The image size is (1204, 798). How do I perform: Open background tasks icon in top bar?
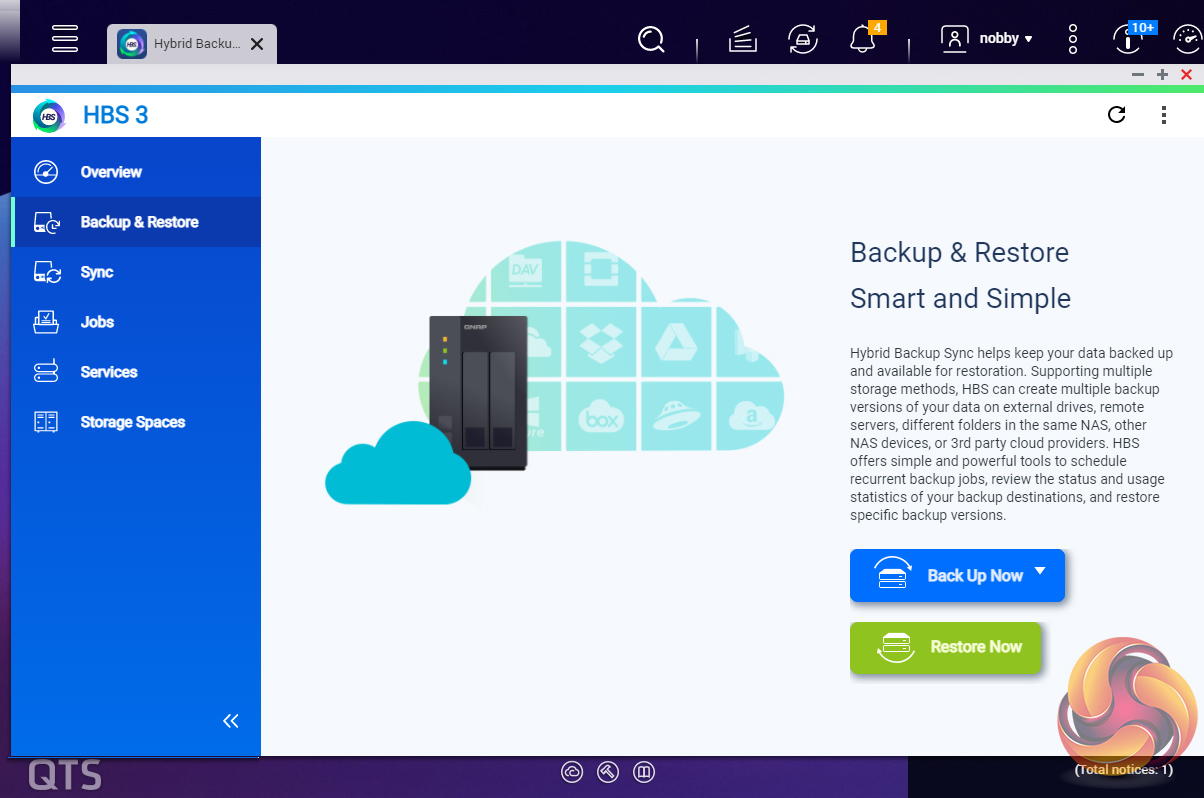coord(742,39)
